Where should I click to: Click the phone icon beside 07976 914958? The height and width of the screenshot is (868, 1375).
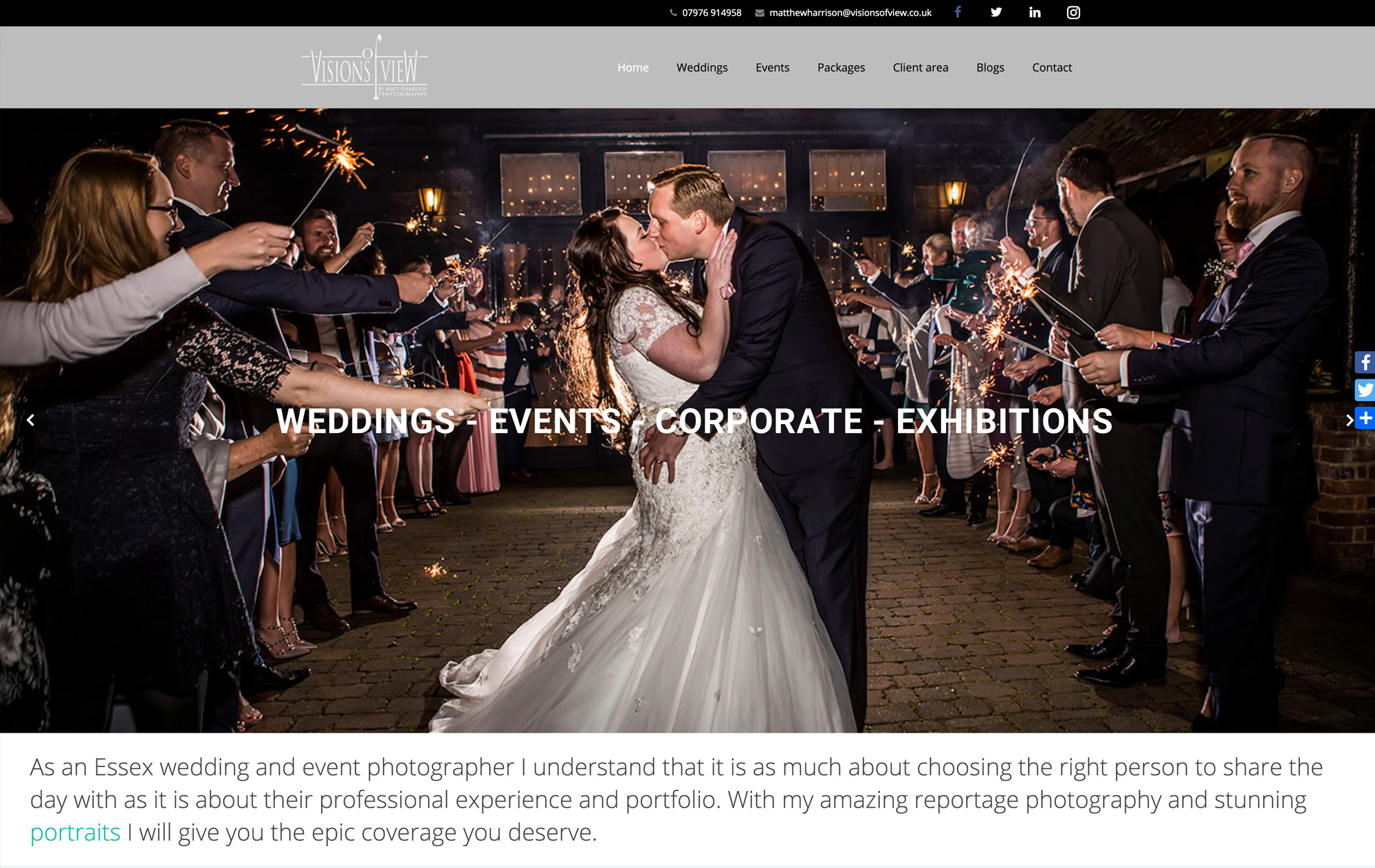tap(674, 12)
